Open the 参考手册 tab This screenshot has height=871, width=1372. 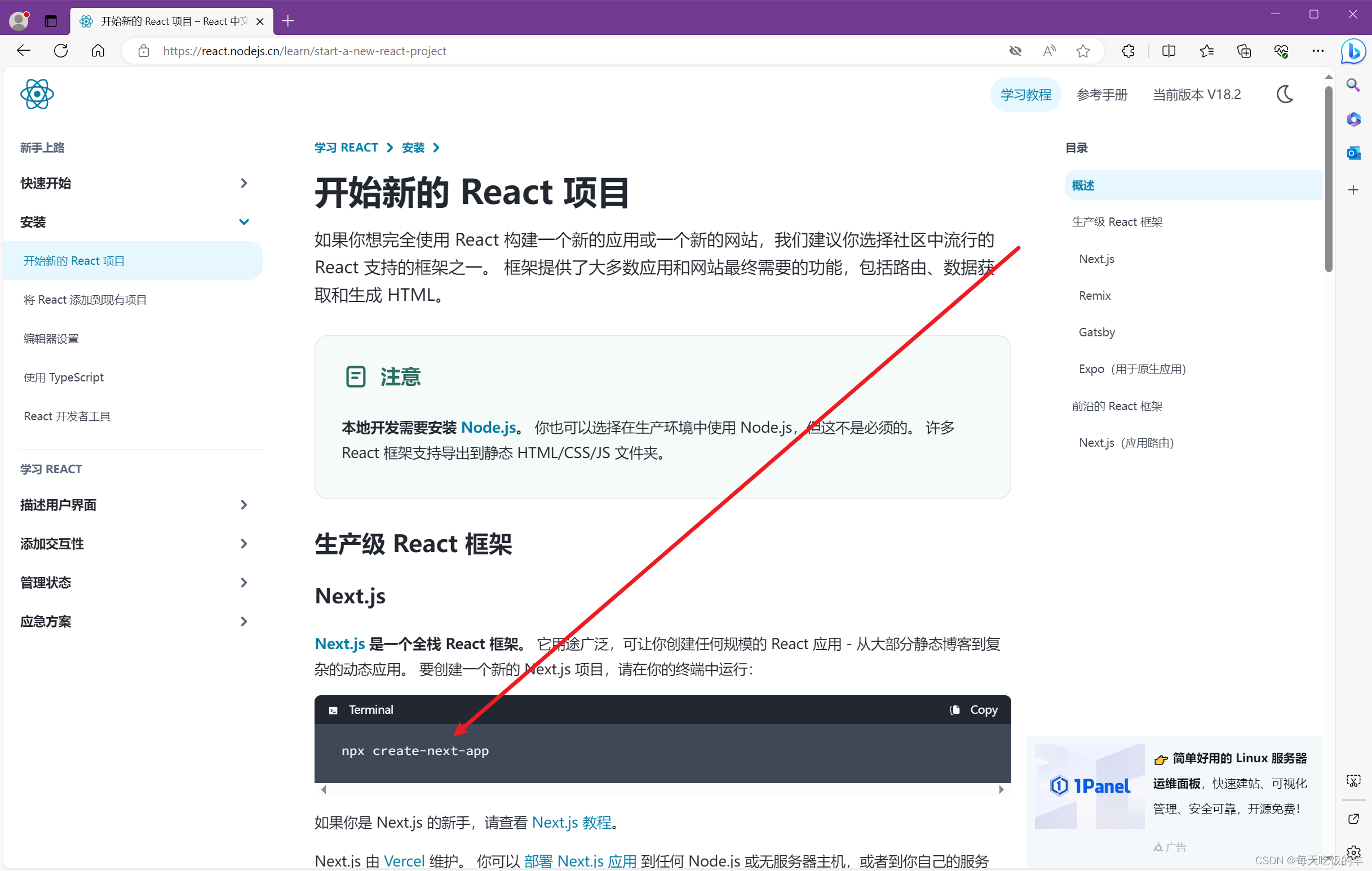(x=1102, y=95)
